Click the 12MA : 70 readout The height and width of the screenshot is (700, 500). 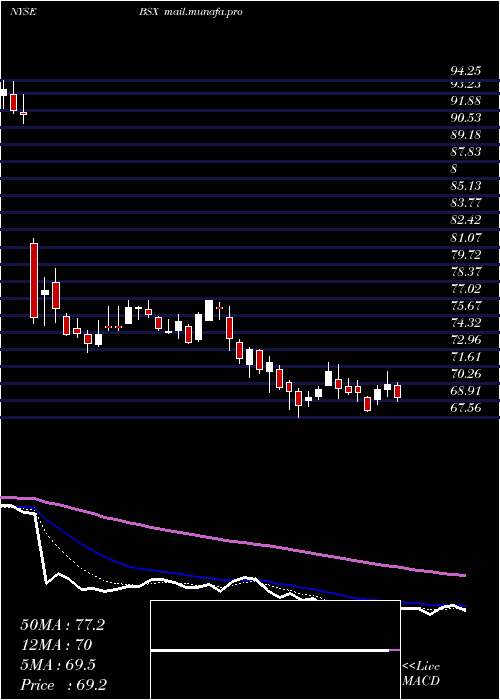(x=56, y=645)
